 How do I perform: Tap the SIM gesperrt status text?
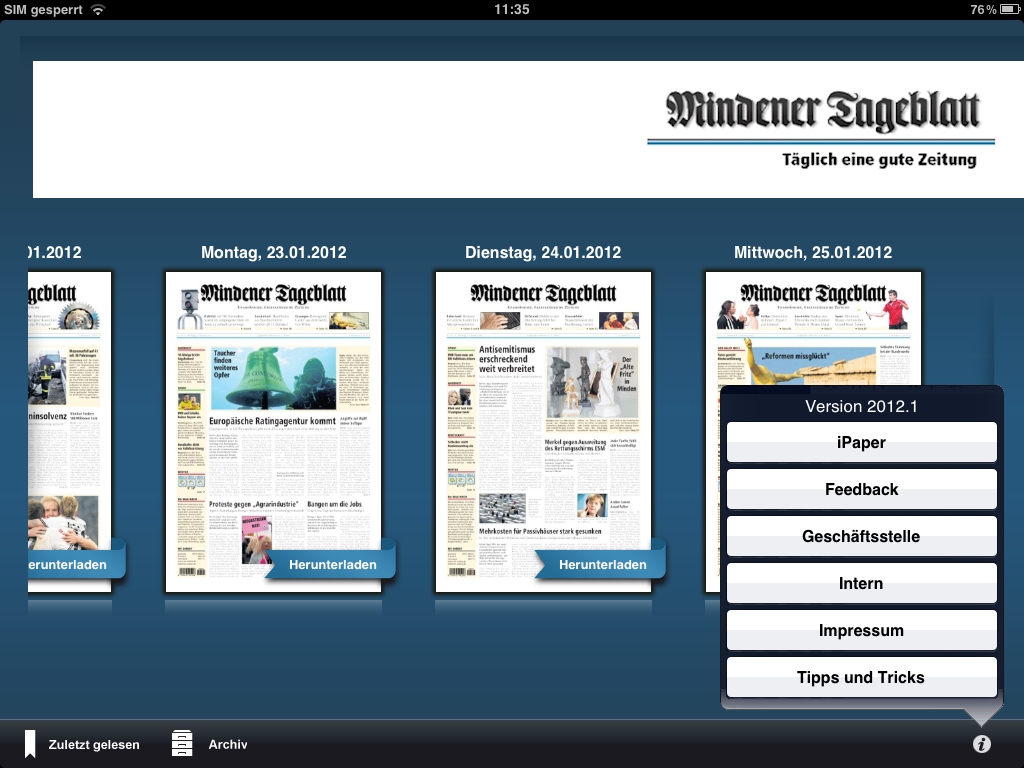[x=43, y=10]
